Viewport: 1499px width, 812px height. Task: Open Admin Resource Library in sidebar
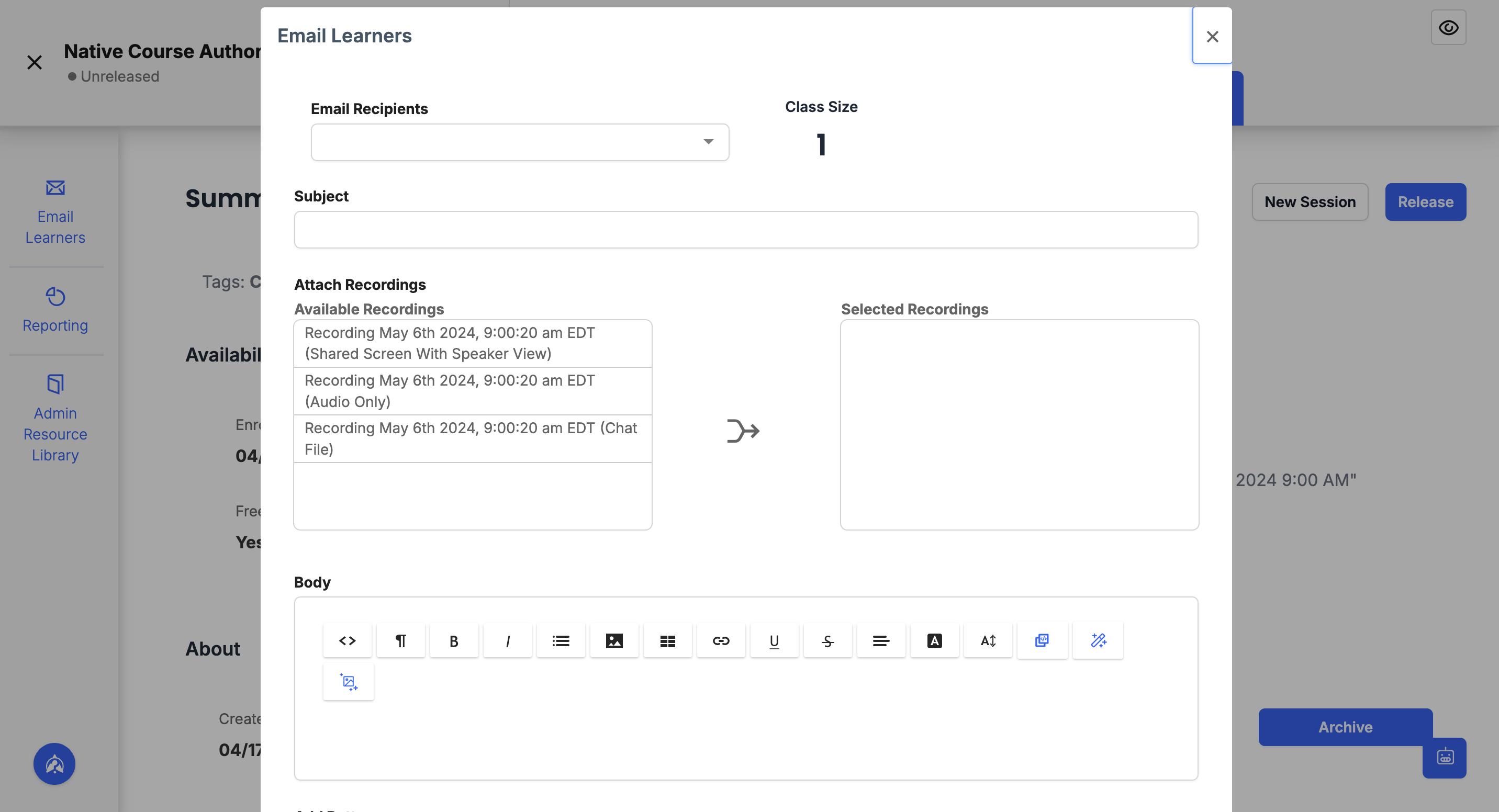click(x=55, y=418)
